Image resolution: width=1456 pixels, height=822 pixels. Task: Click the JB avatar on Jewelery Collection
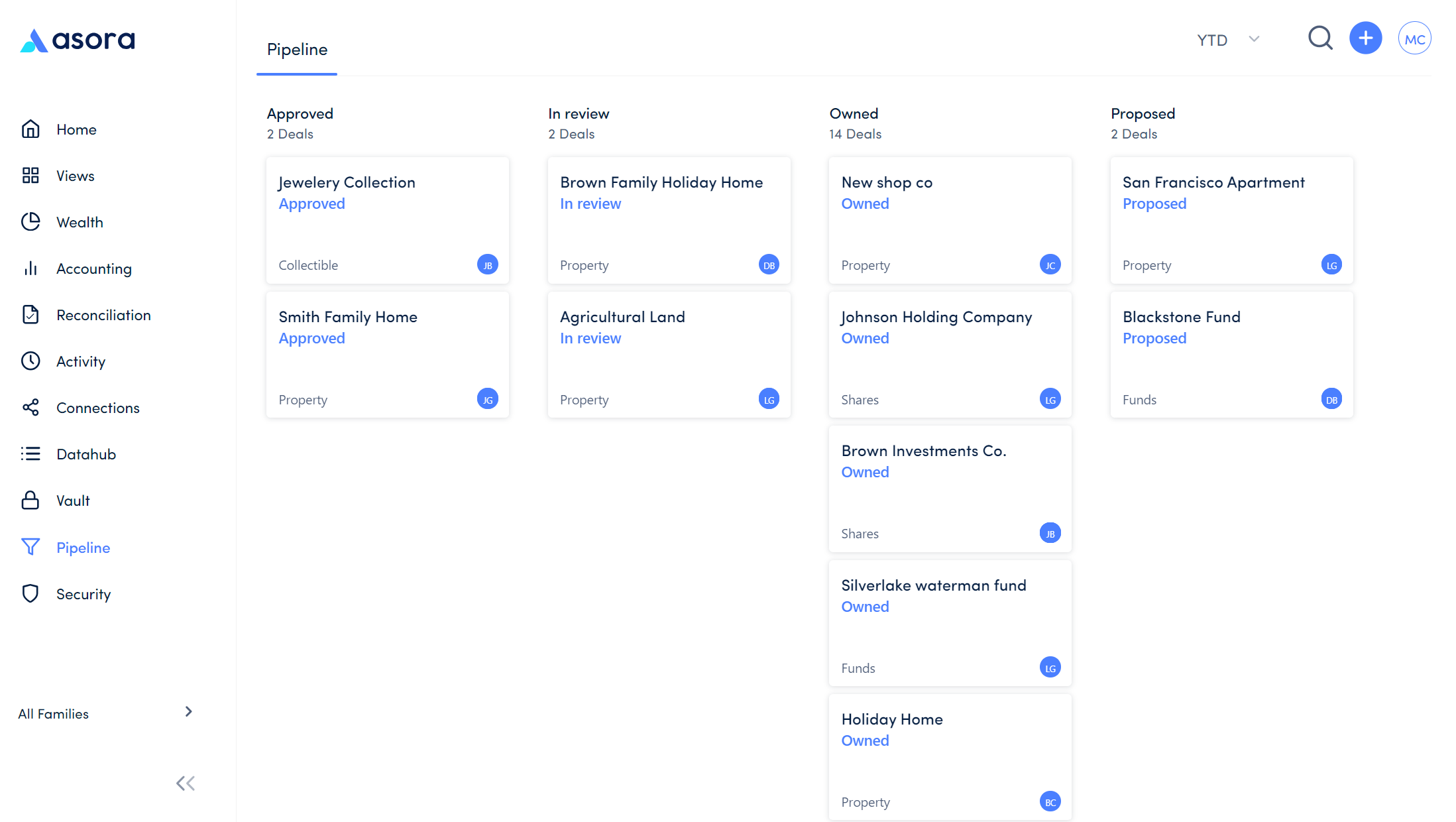tap(487, 264)
